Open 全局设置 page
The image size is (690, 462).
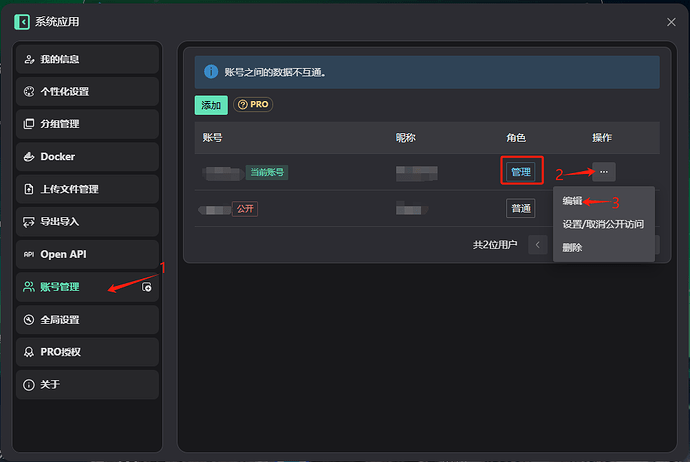click(87, 319)
